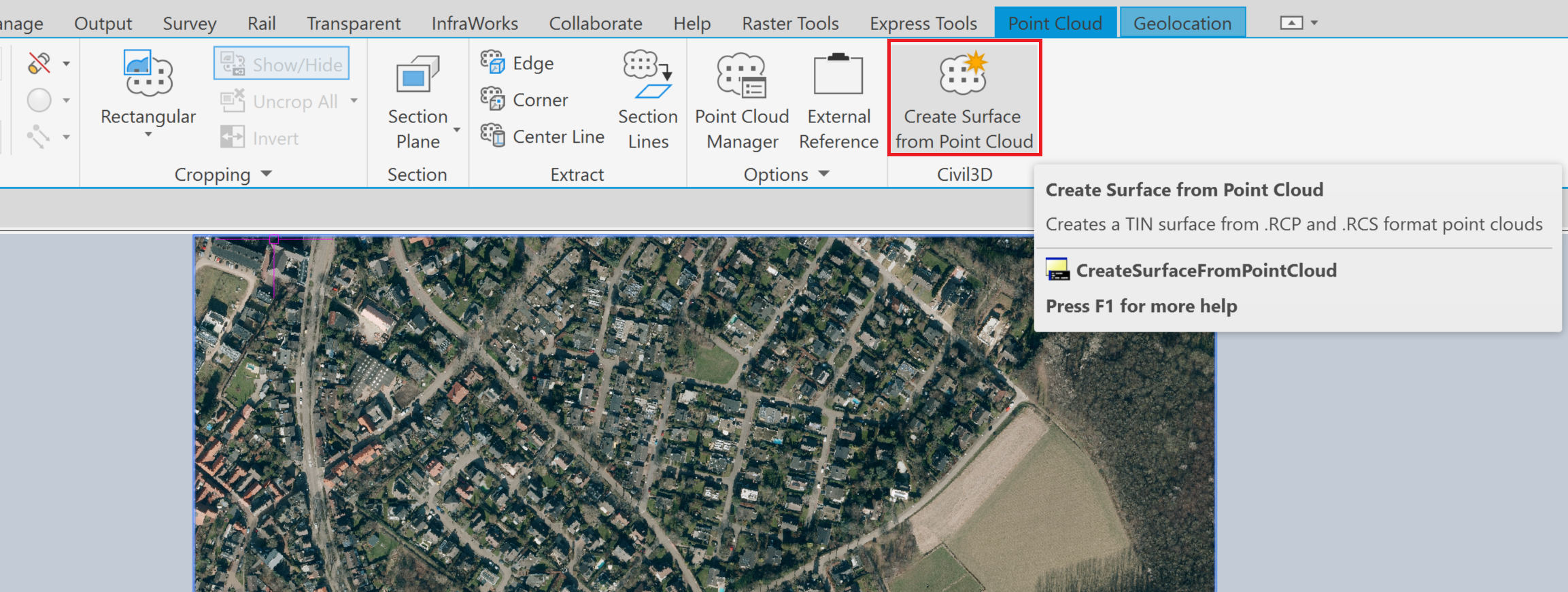Open the Express Tools tab
Viewport: 1568px width, 592px height.
coord(923,23)
